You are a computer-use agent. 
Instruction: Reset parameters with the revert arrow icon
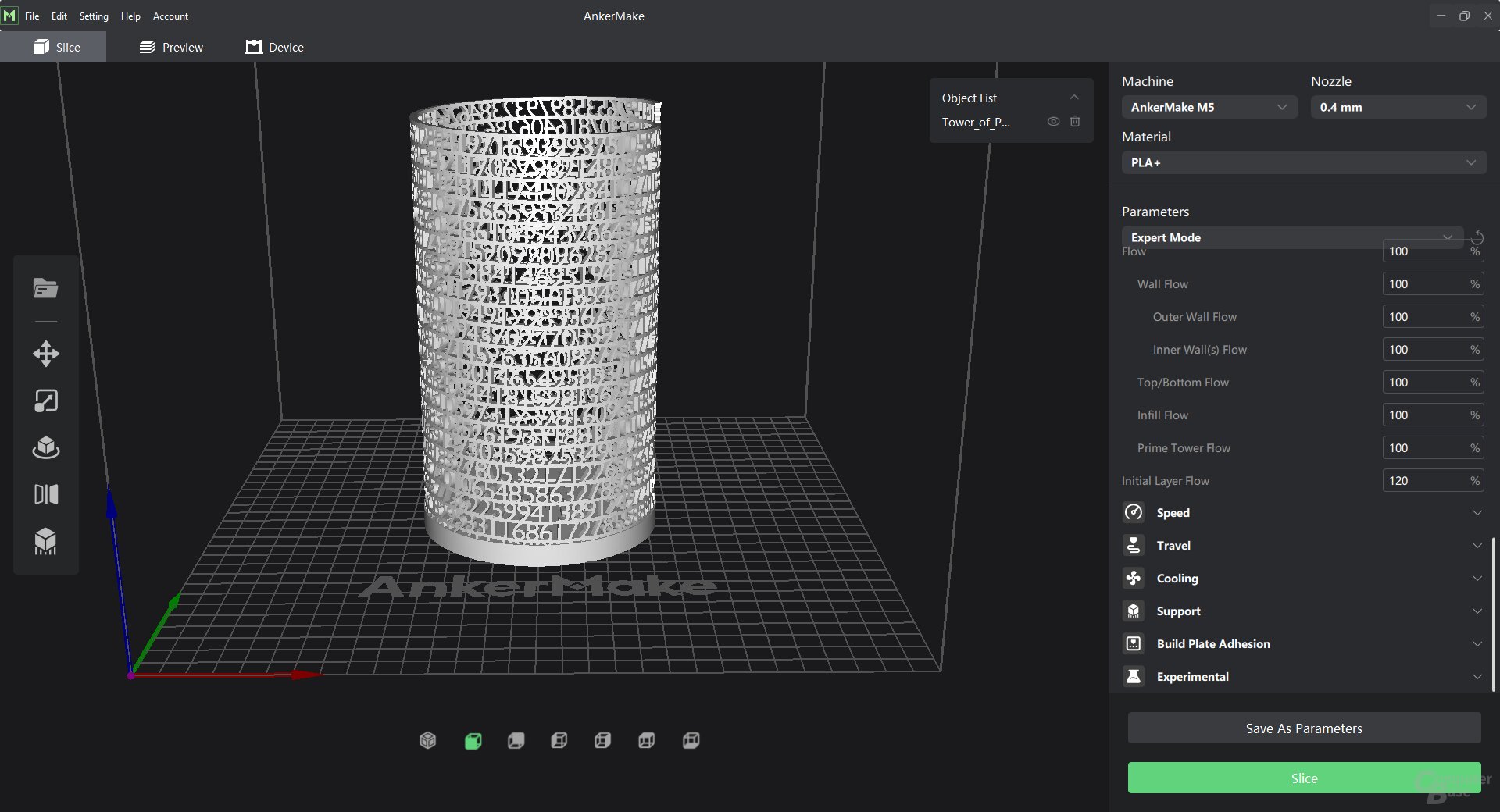[1477, 237]
